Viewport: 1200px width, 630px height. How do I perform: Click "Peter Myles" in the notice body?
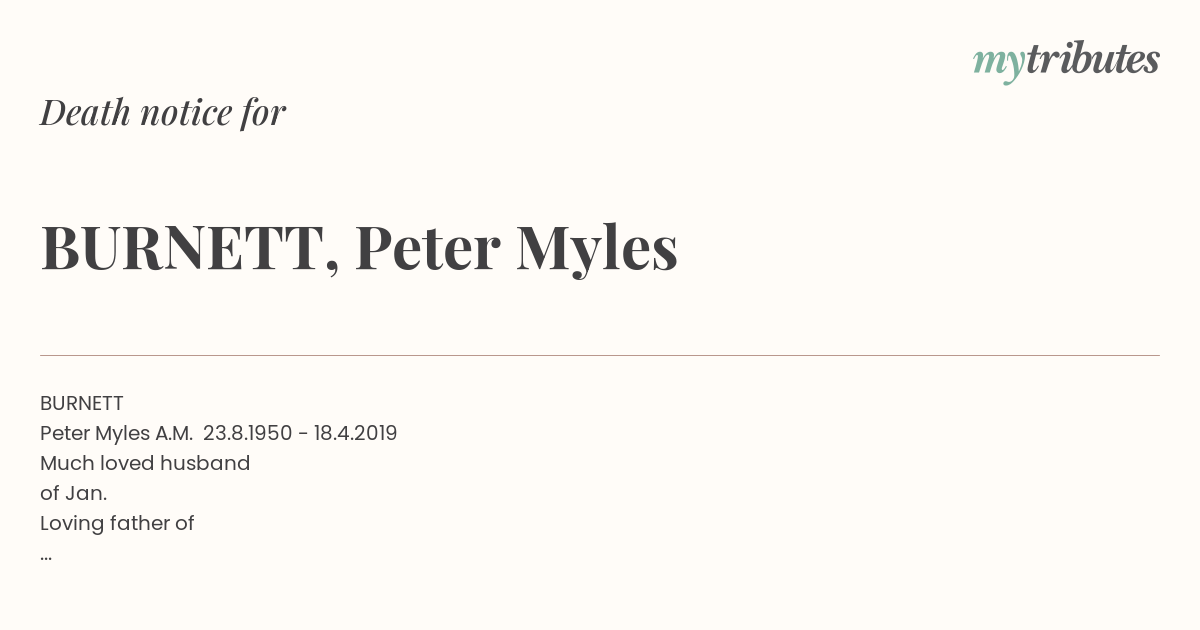tap(94, 433)
